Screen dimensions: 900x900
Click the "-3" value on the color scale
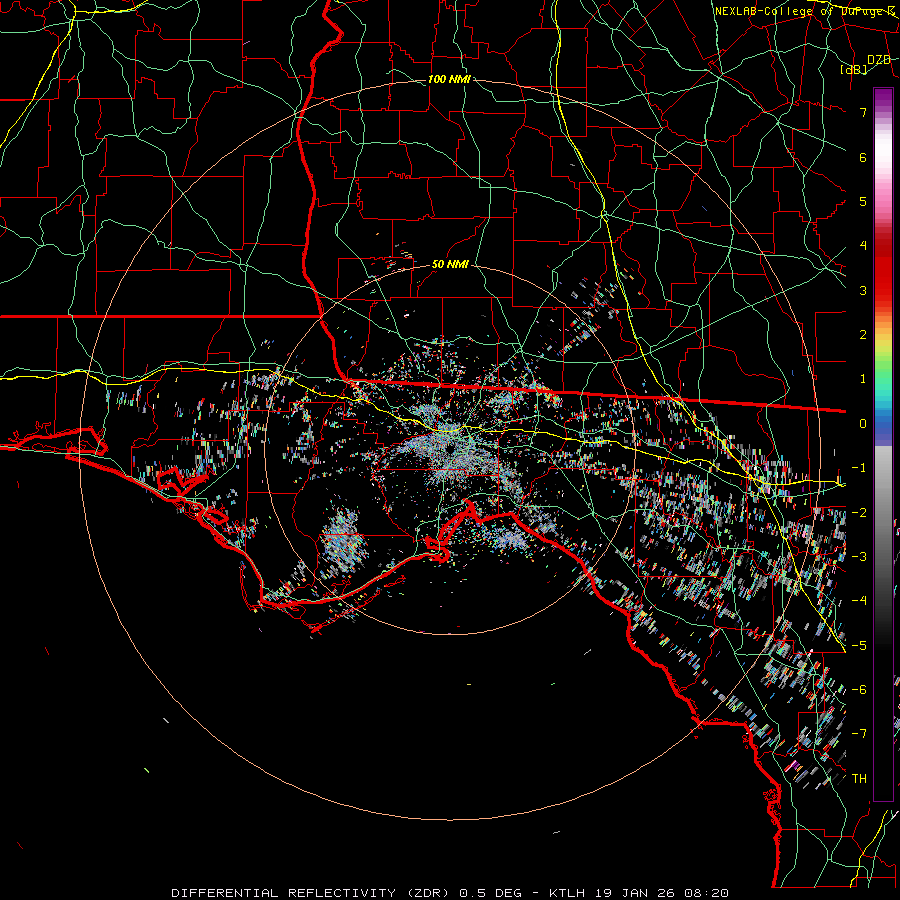[x=859, y=557]
